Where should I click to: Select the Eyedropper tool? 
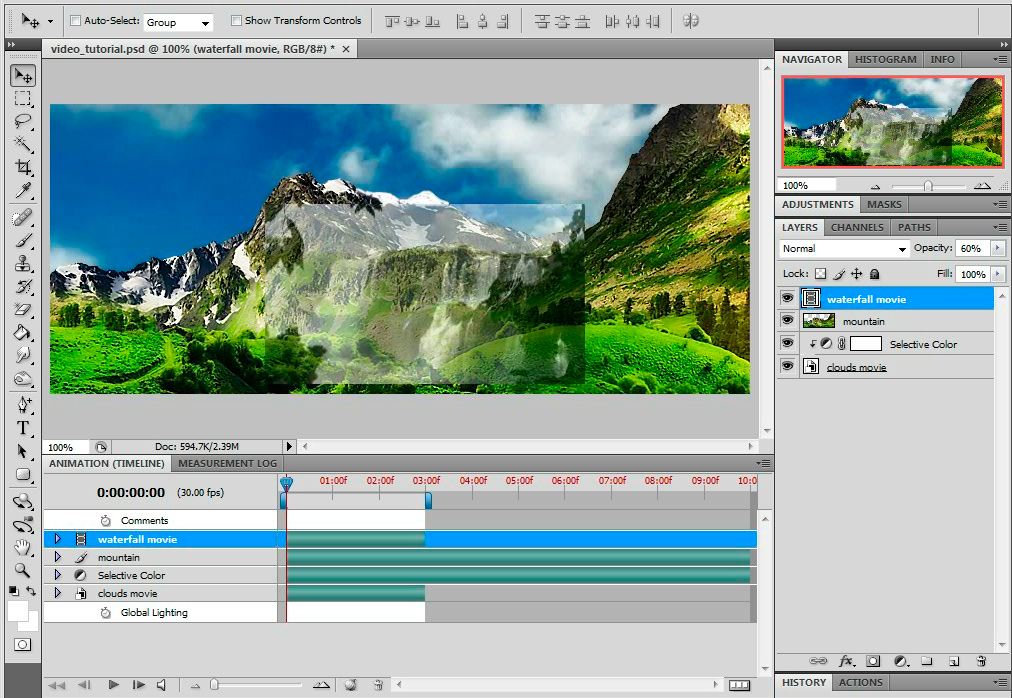(23, 190)
